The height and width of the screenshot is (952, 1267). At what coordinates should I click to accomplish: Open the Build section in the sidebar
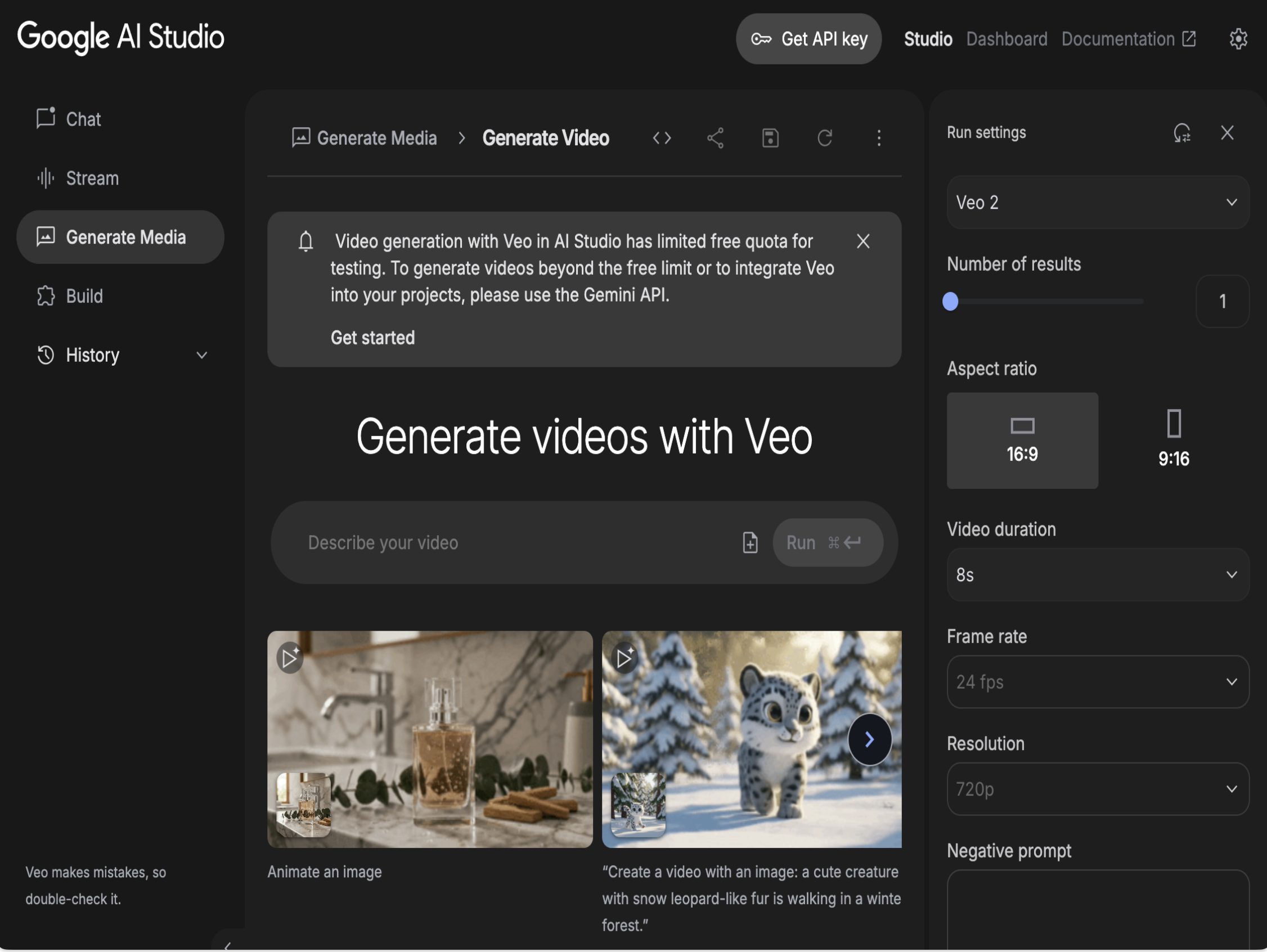pos(120,296)
